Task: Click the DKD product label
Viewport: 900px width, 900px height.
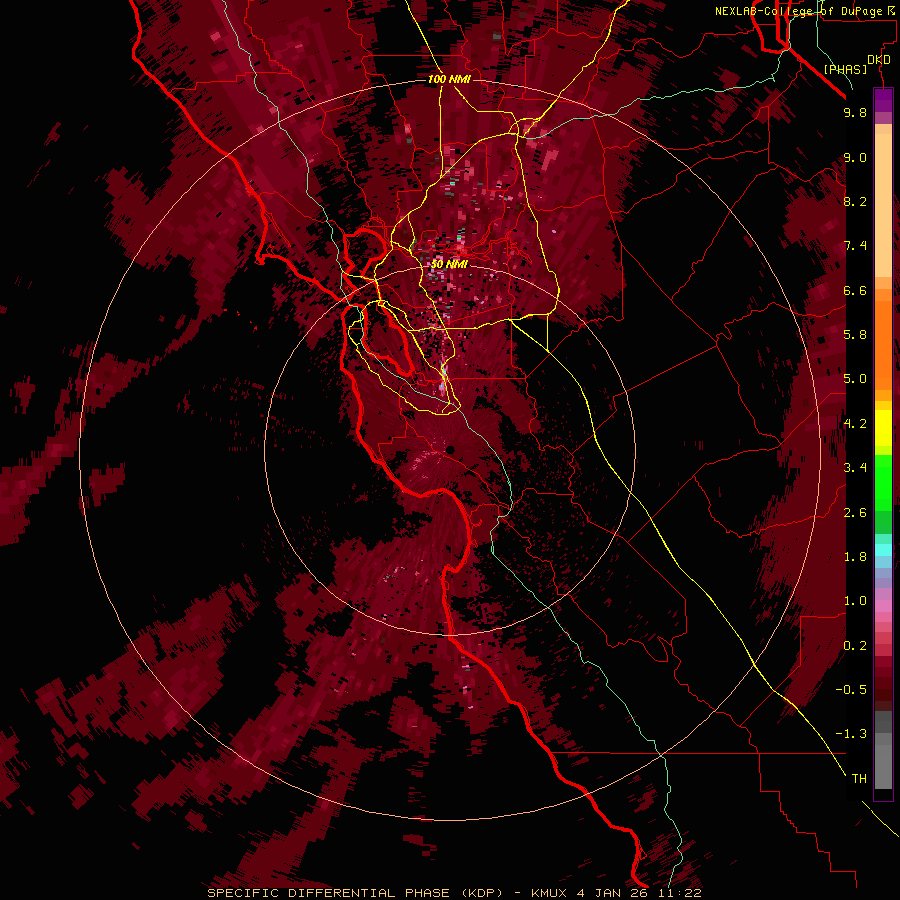Action: (x=879, y=60)
